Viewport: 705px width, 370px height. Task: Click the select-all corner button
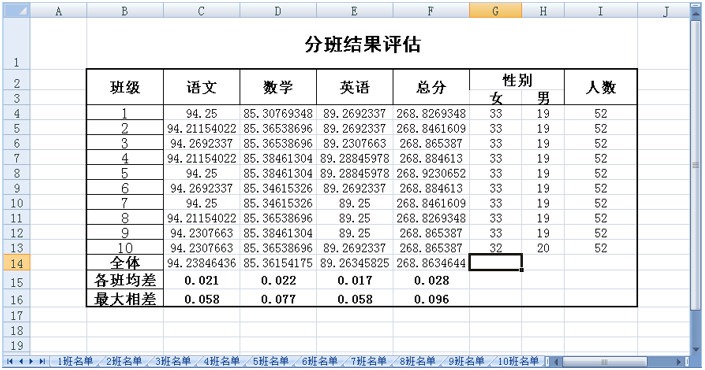(x=17, y=11)
